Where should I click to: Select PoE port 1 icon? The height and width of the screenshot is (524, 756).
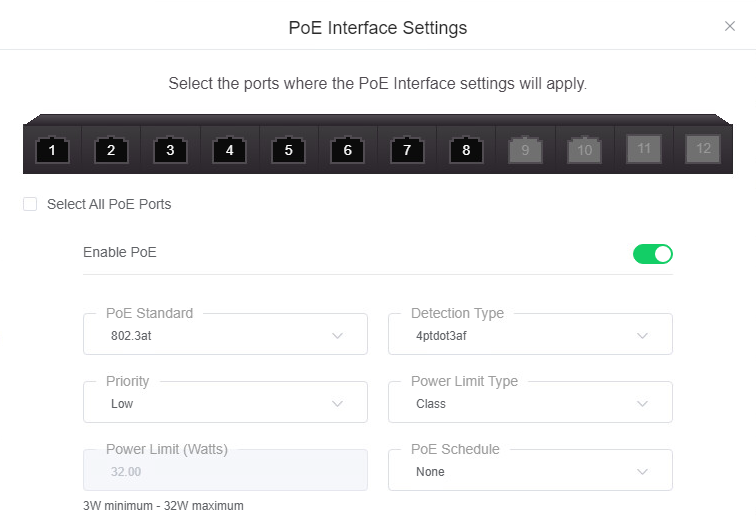tap(52, 150)
